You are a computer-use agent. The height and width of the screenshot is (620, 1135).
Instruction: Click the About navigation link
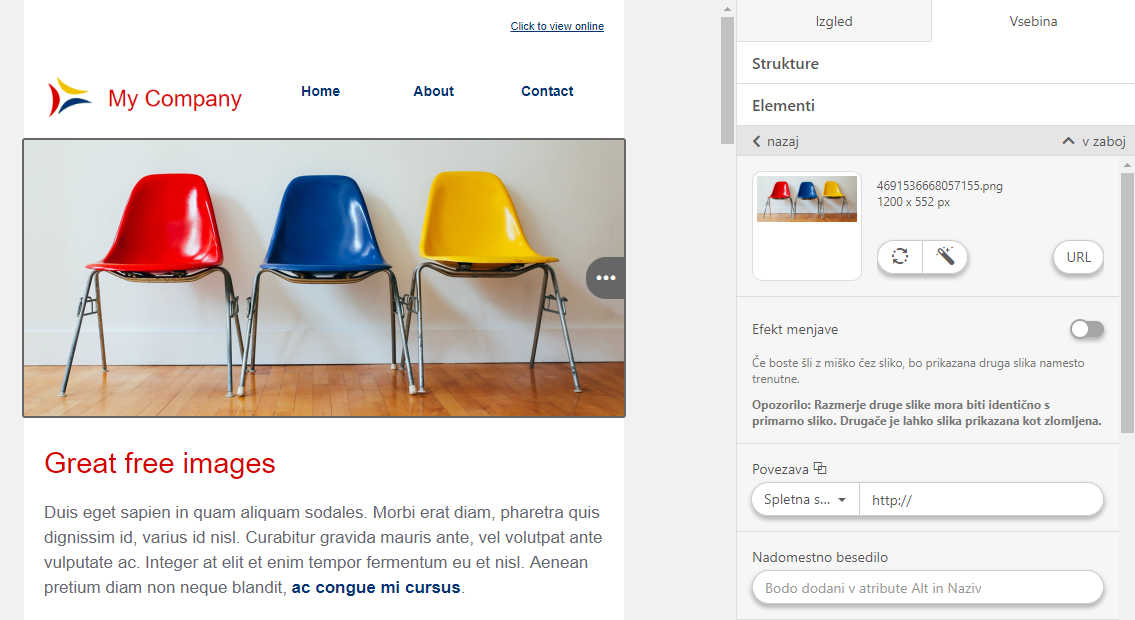click(x=434, y=91)
